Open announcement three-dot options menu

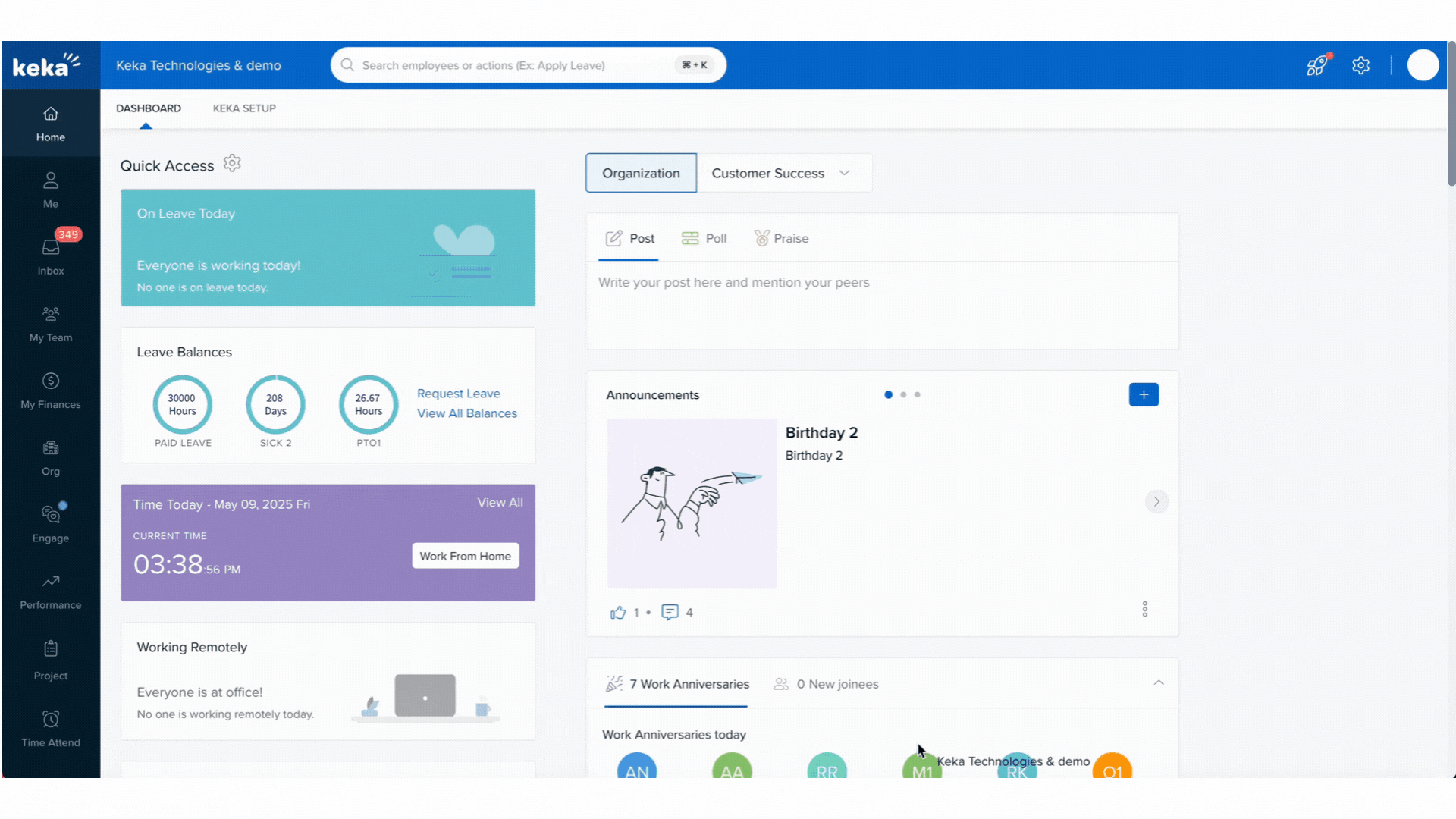point(1144,609)
